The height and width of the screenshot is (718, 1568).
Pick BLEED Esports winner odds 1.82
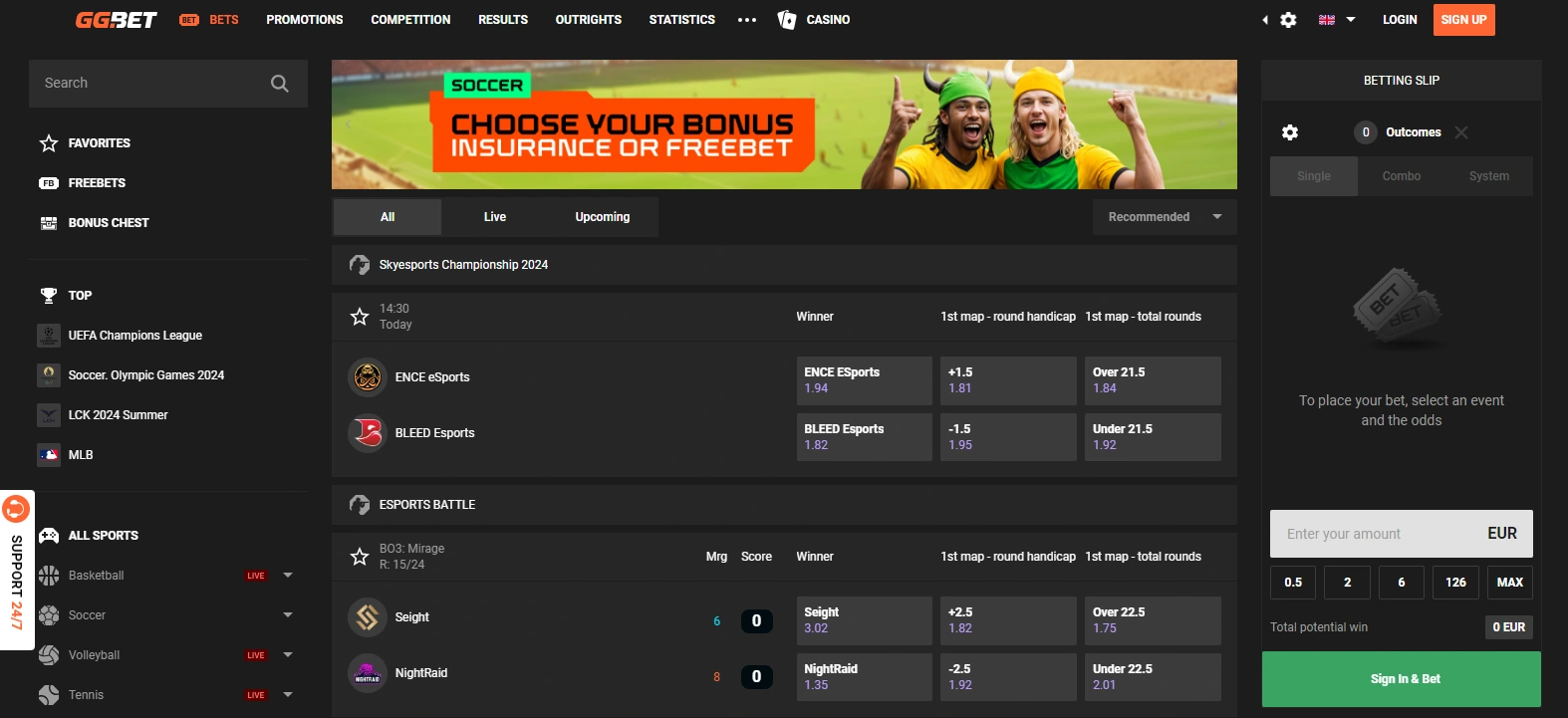[865, 437]
